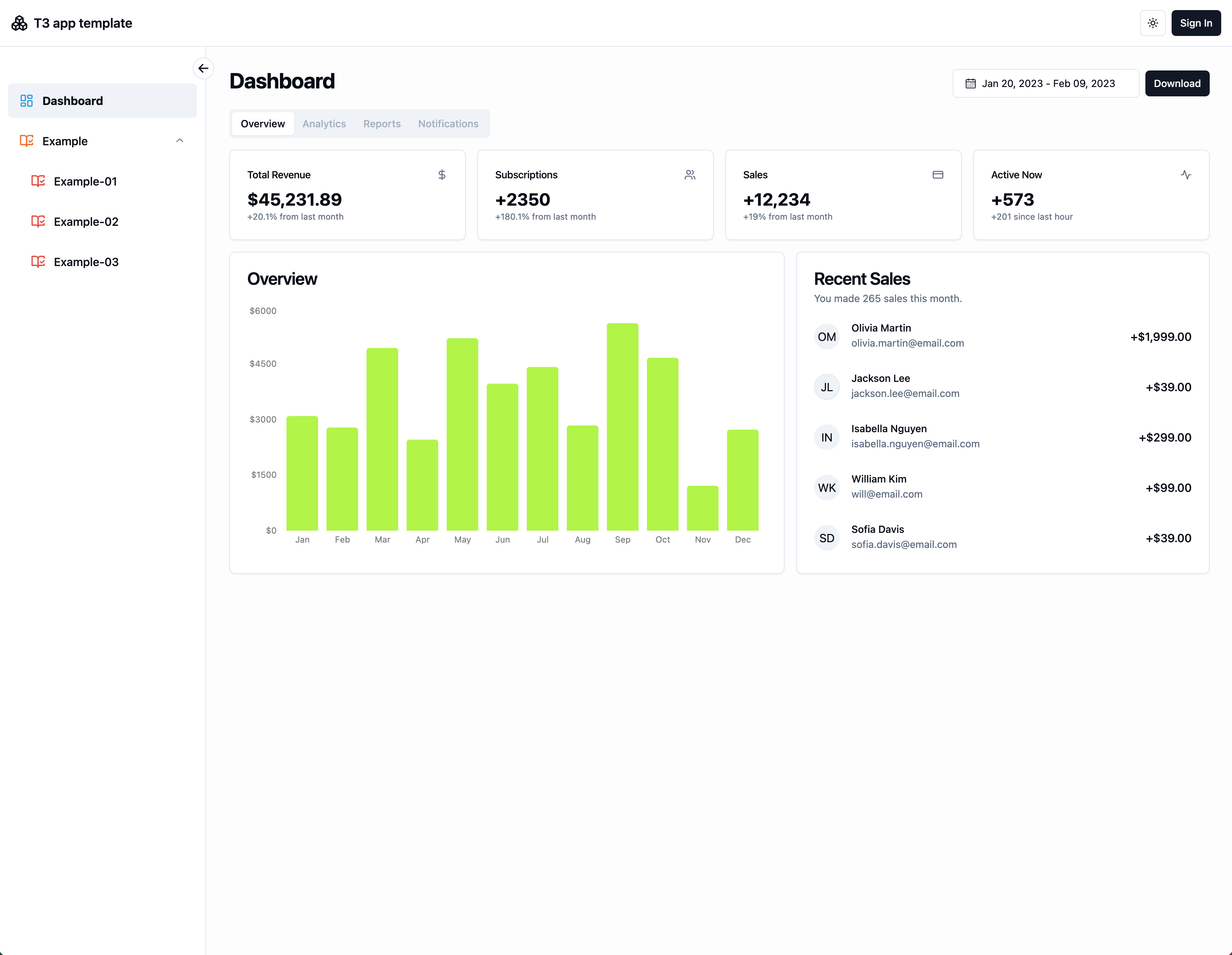Open the Notifications tab

(x=448, y=124)
